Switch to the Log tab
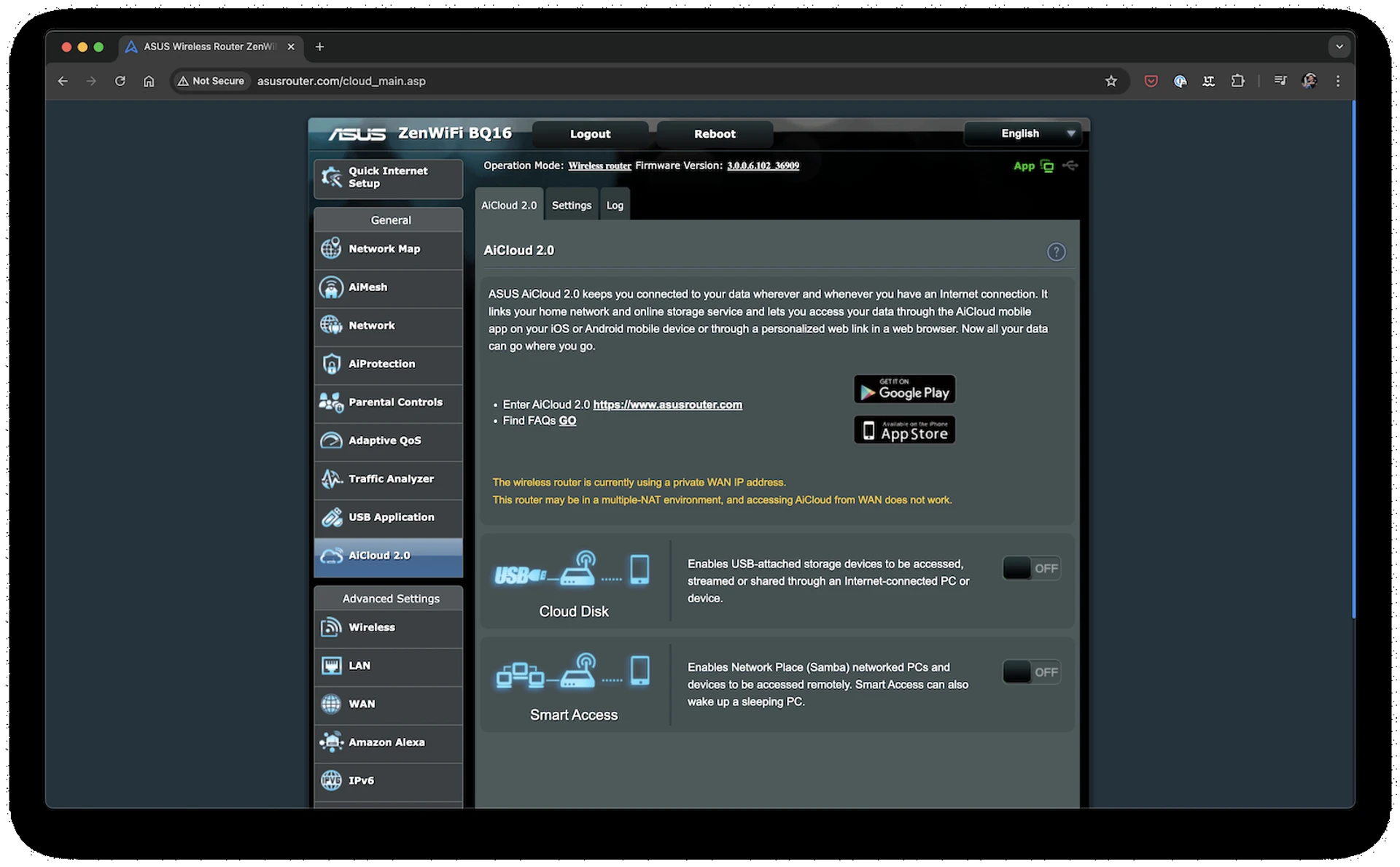This screenshot has height=867, width=1400. click(615, 205)
